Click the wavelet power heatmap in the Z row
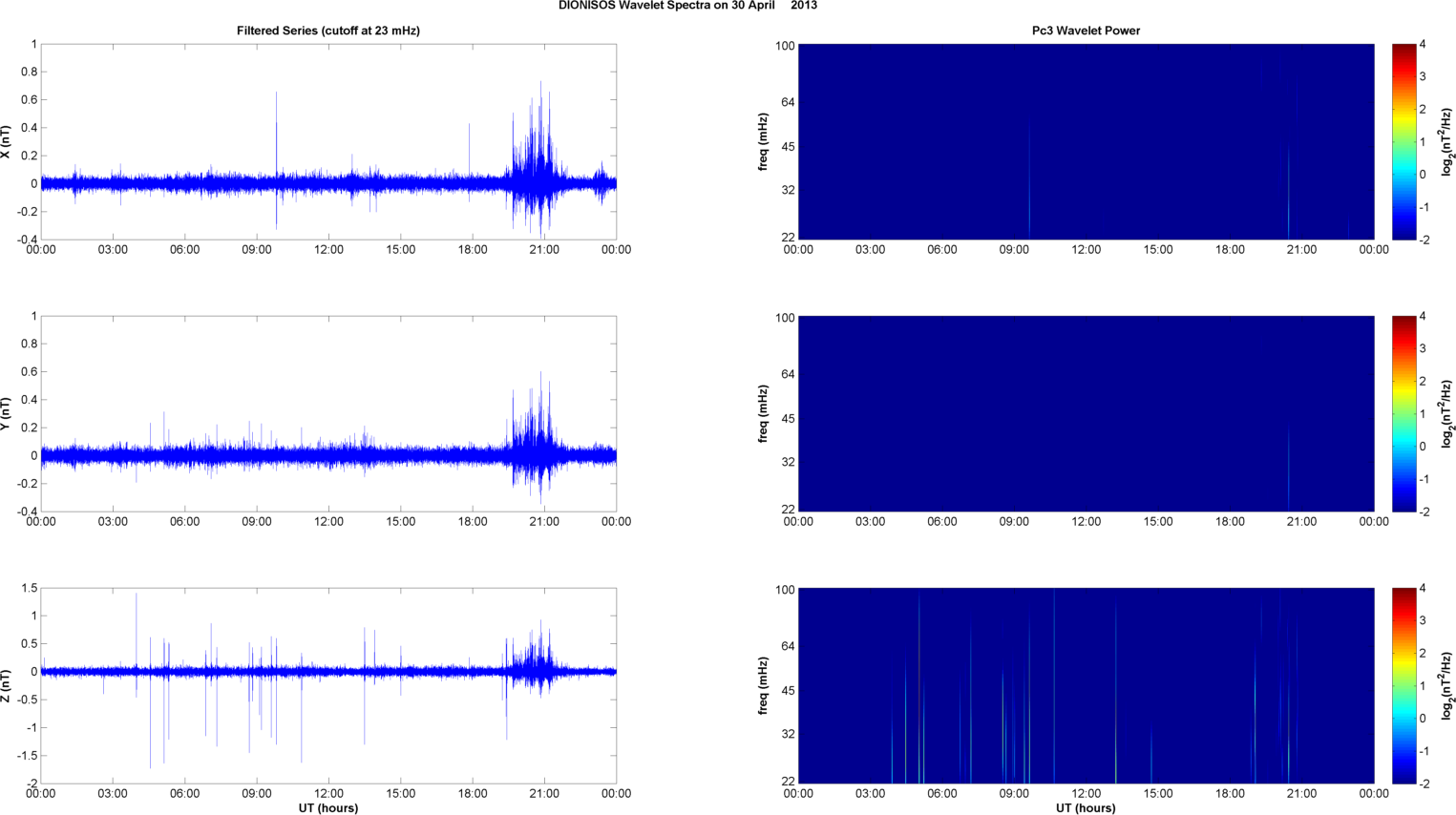1456x815 pixels. tap(1086, 685)
